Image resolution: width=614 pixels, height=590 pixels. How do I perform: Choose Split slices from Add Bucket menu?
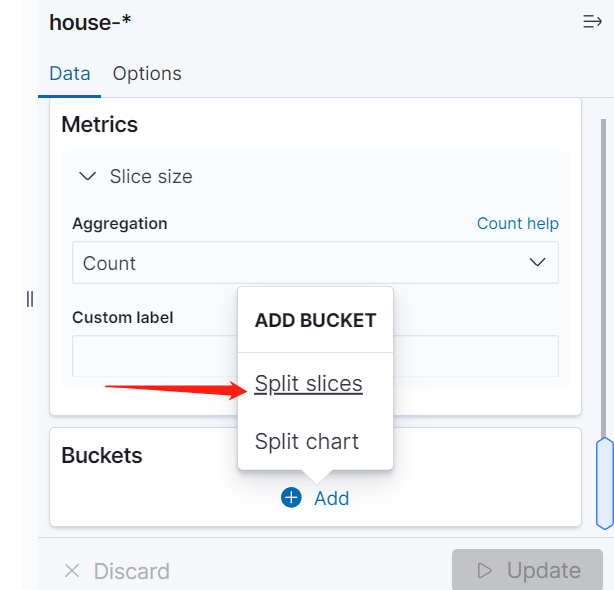click(x=309, y=383)
